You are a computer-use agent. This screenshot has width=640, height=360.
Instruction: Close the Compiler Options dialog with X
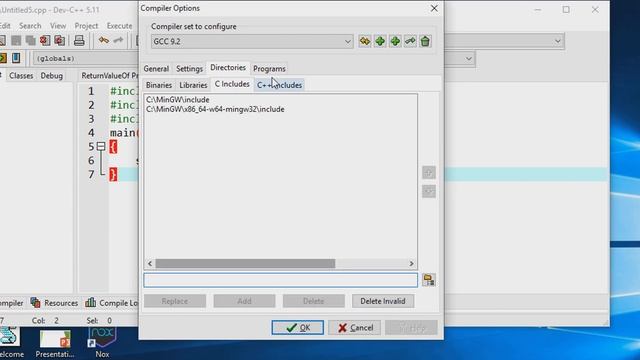[434, 8]
